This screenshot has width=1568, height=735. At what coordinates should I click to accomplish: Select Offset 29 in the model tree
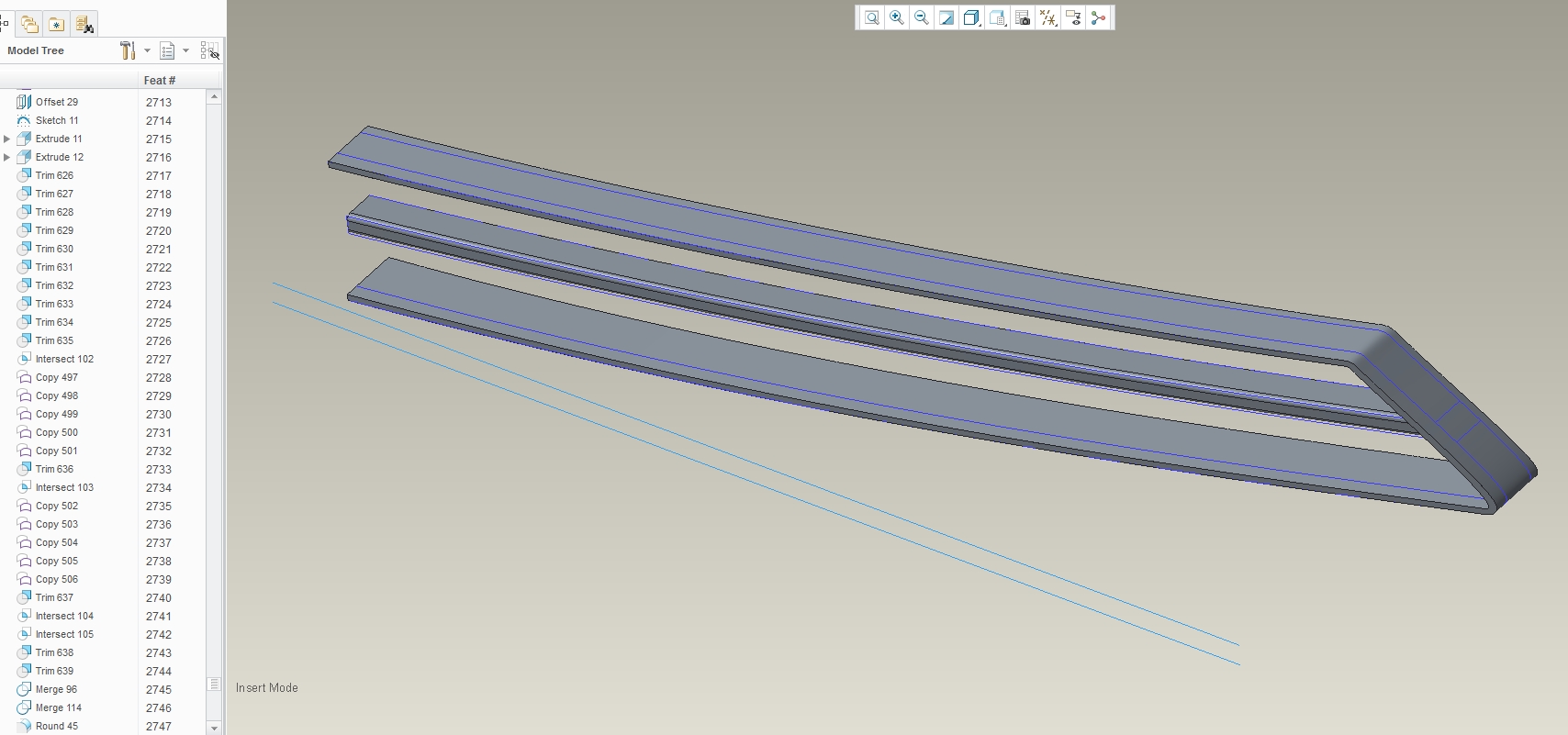coord(57,102)
